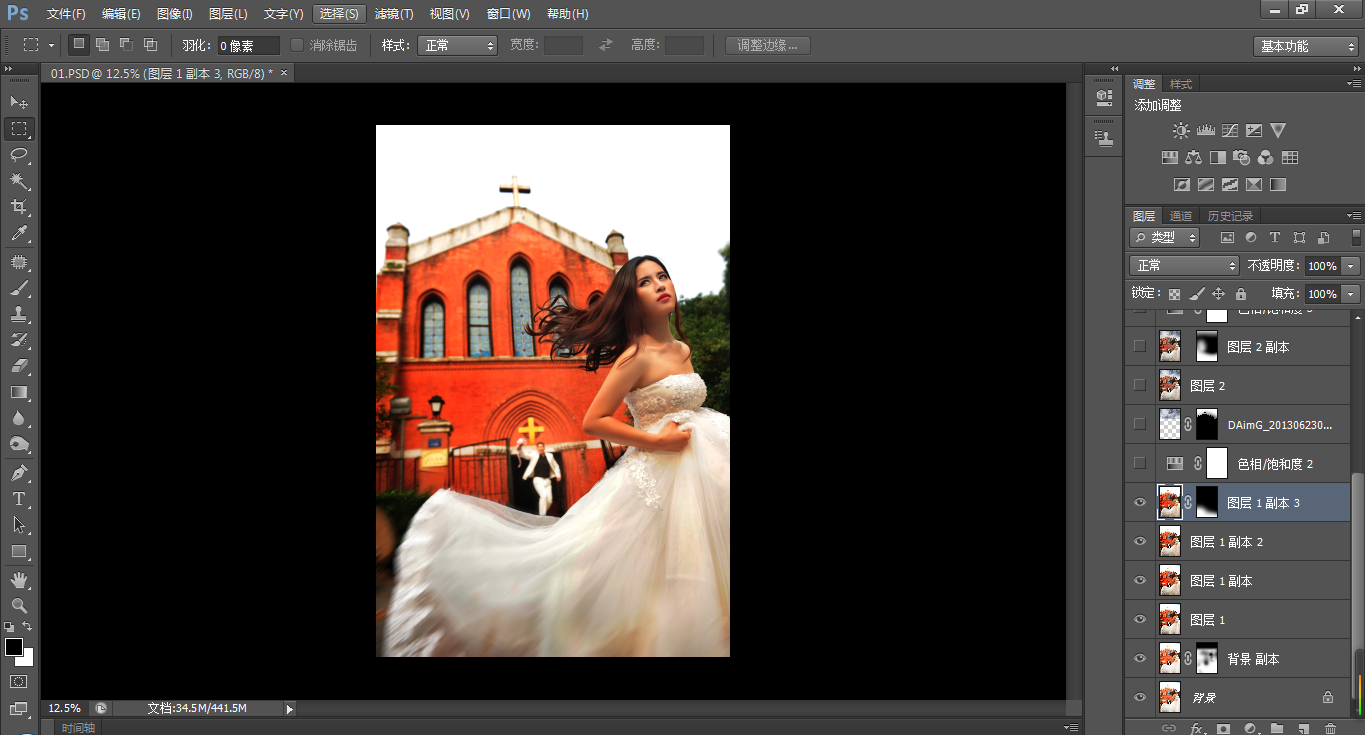The height and width of the screenshot is (735, 1365).
Task: Click the 12.5% zoom level field
Action: (65, 708)
